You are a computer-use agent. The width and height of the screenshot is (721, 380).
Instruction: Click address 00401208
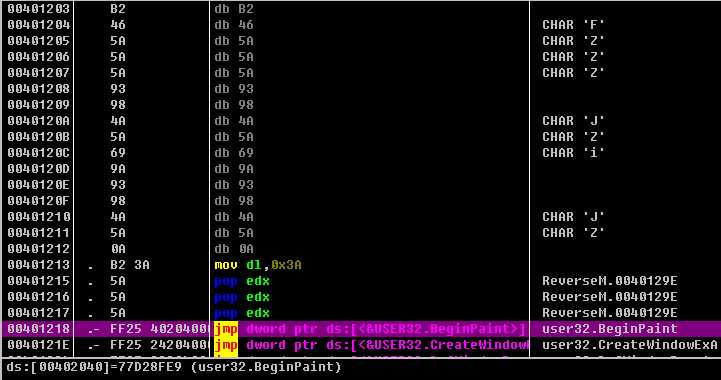click(39, 89)
